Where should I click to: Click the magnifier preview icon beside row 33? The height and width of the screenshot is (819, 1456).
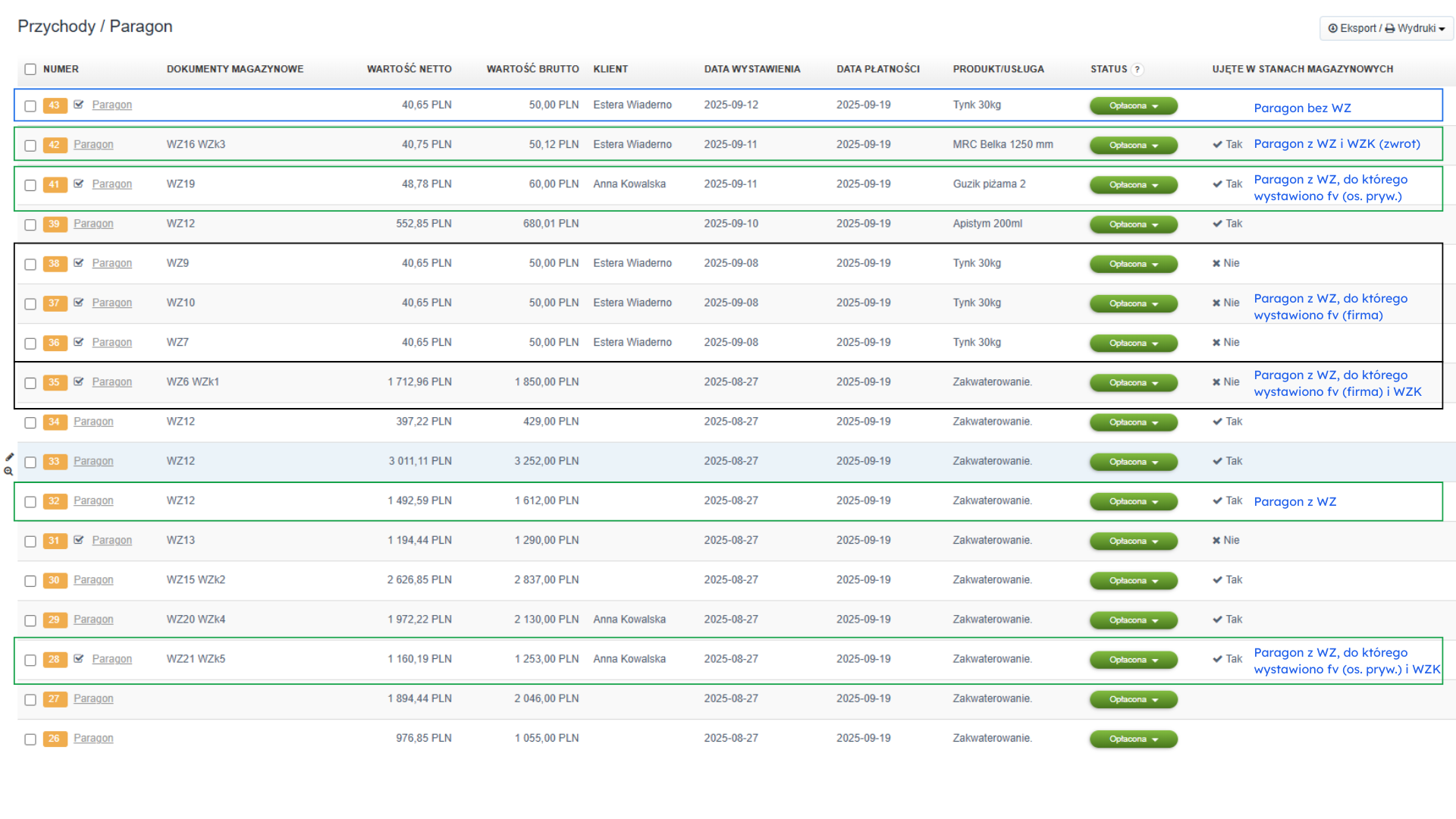8,472
